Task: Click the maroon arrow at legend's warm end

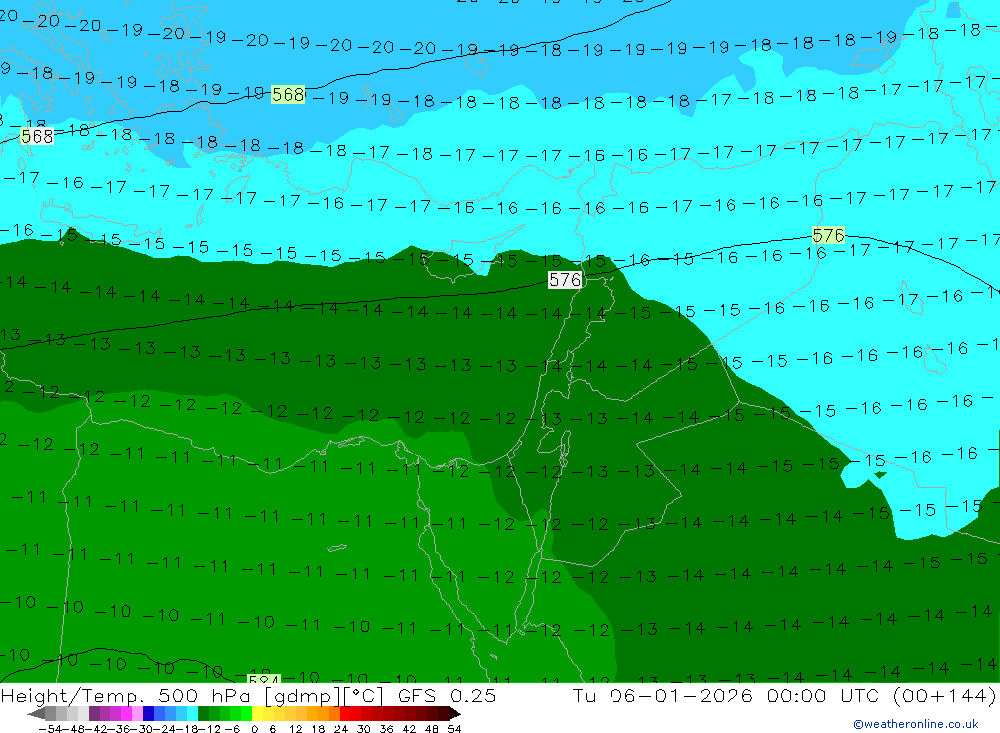Action: click(x=454, y=714)
